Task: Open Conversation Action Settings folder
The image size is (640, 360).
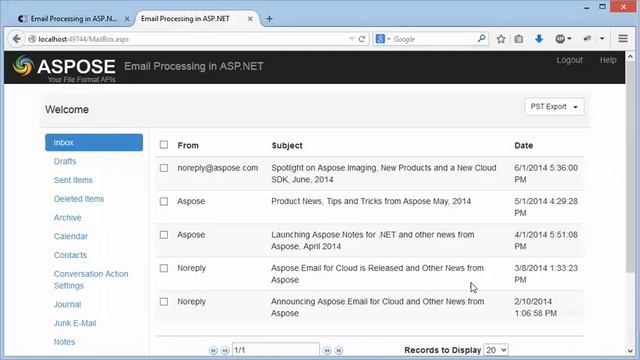Action: point(91,280)
